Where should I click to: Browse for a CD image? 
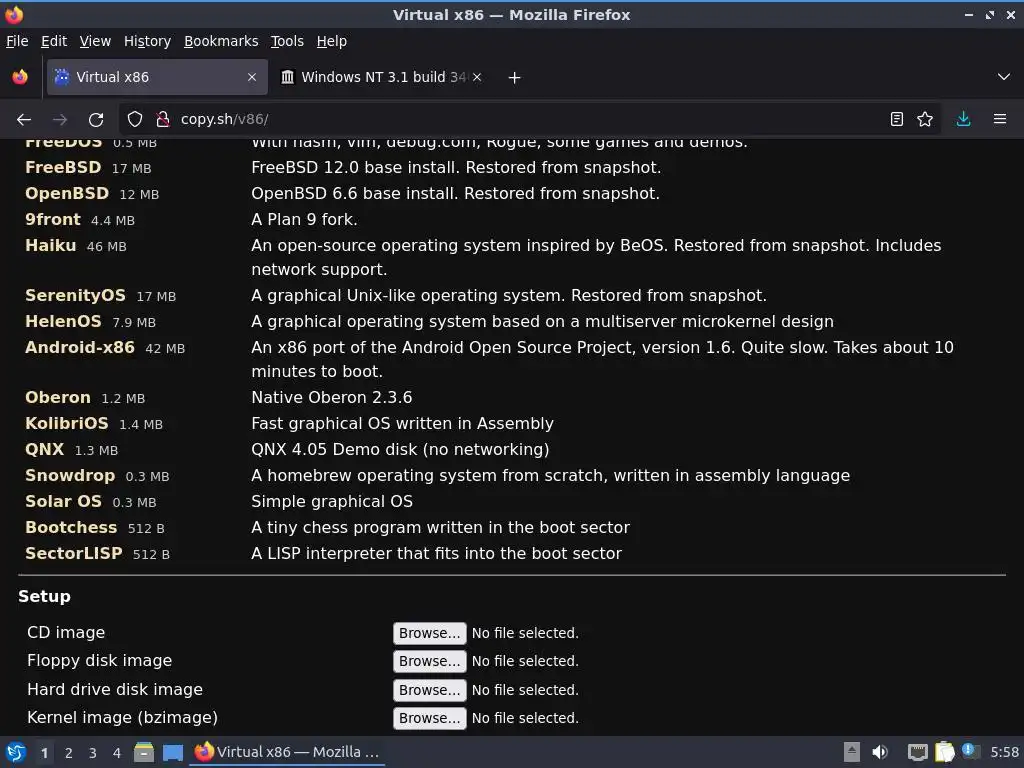click(x=429, y=633)
